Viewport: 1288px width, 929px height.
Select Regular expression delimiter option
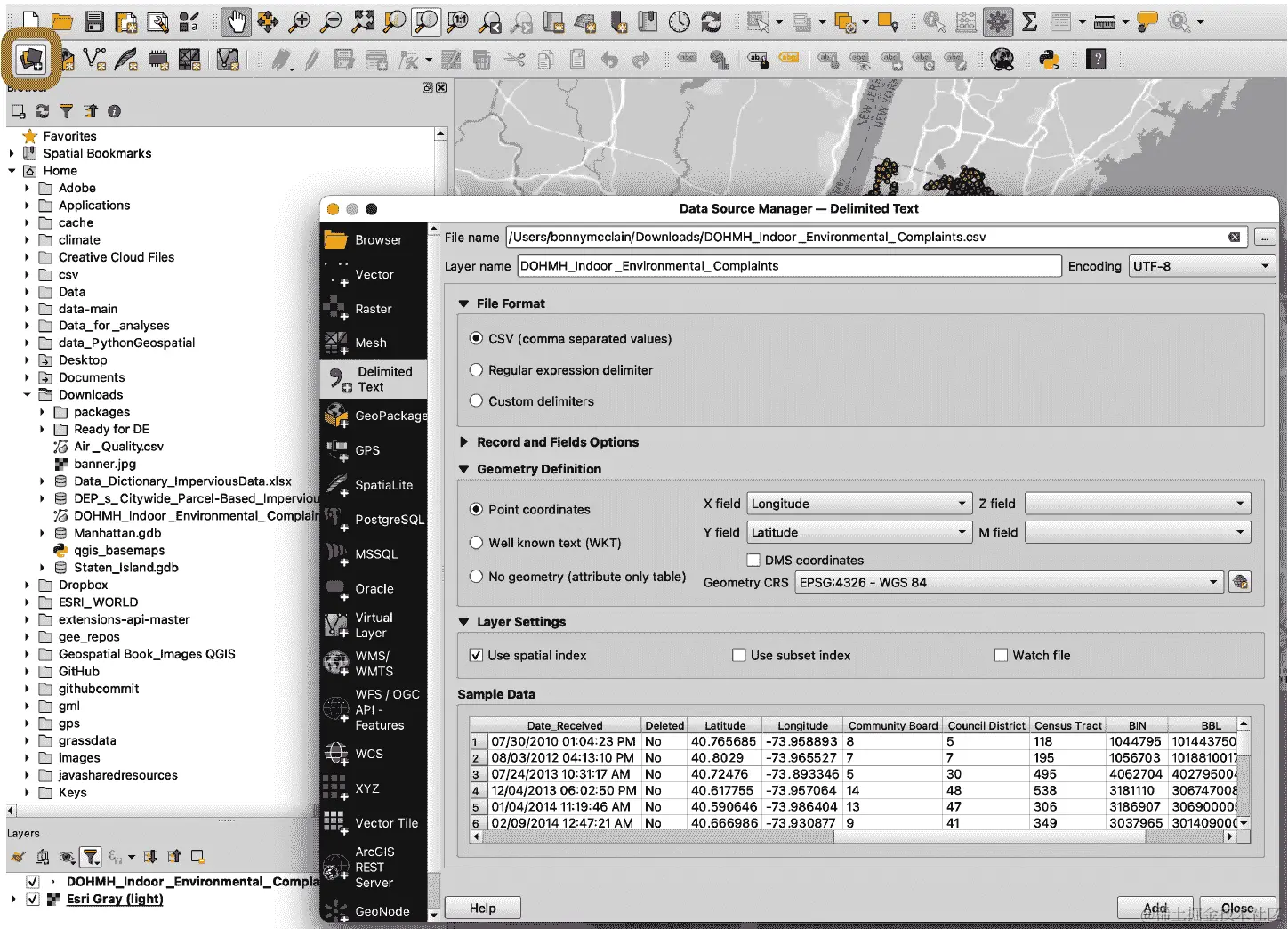(x=477, y=370)
